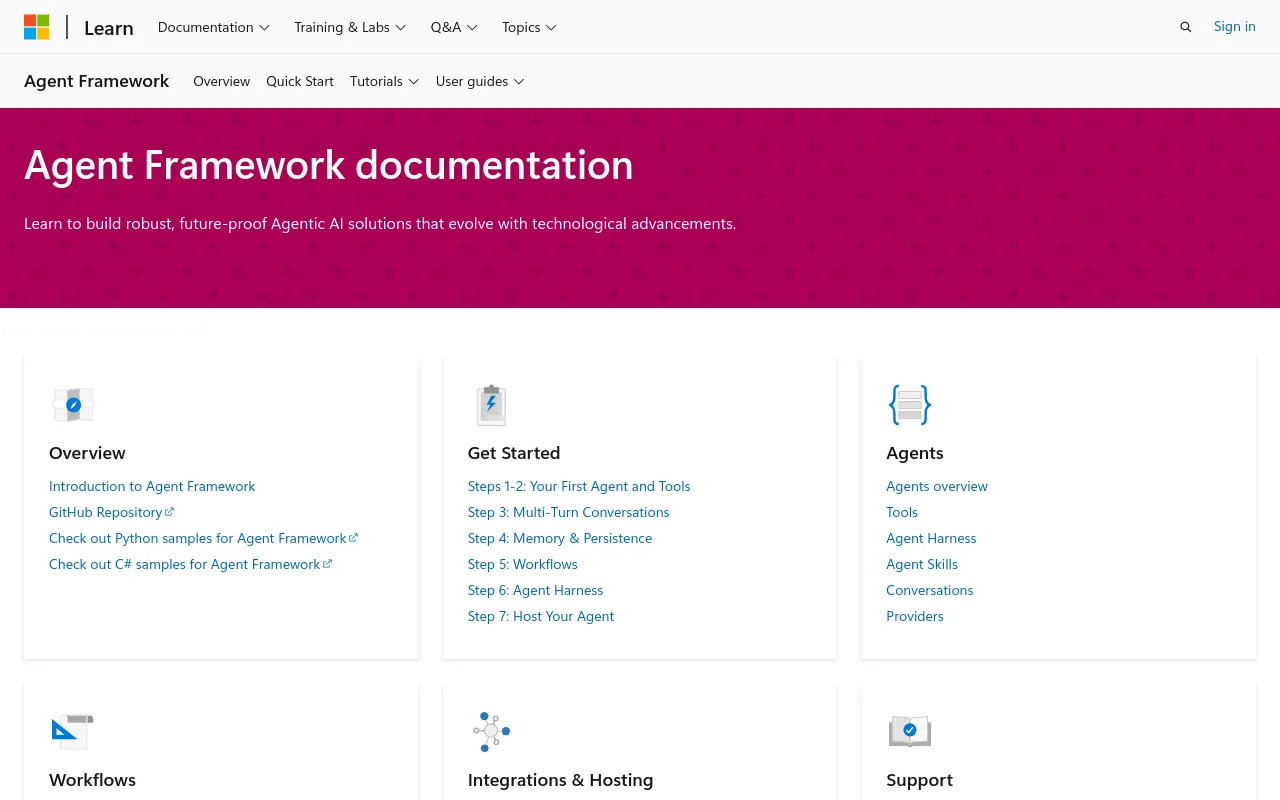Open Agents overview link

point(937,486)
